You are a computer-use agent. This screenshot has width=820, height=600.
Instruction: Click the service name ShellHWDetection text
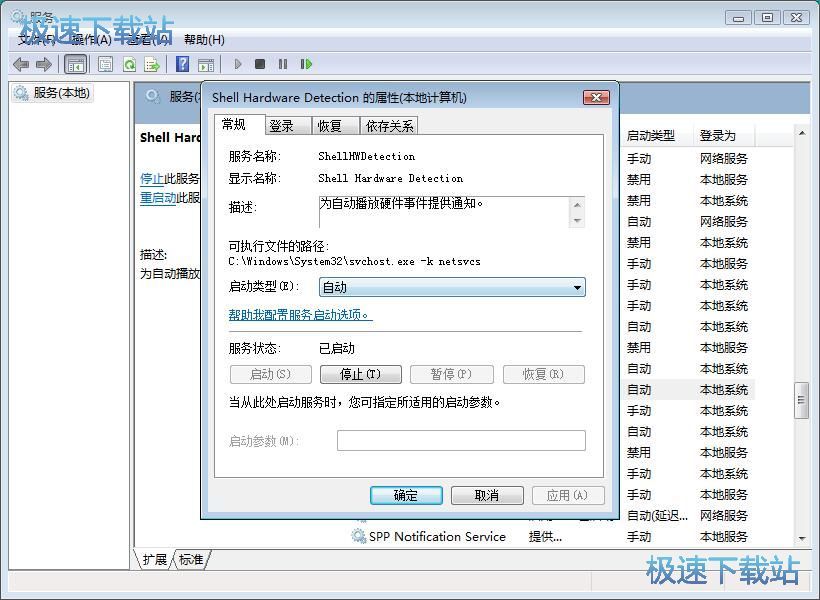pyautogui.click(x=367, y=156)
